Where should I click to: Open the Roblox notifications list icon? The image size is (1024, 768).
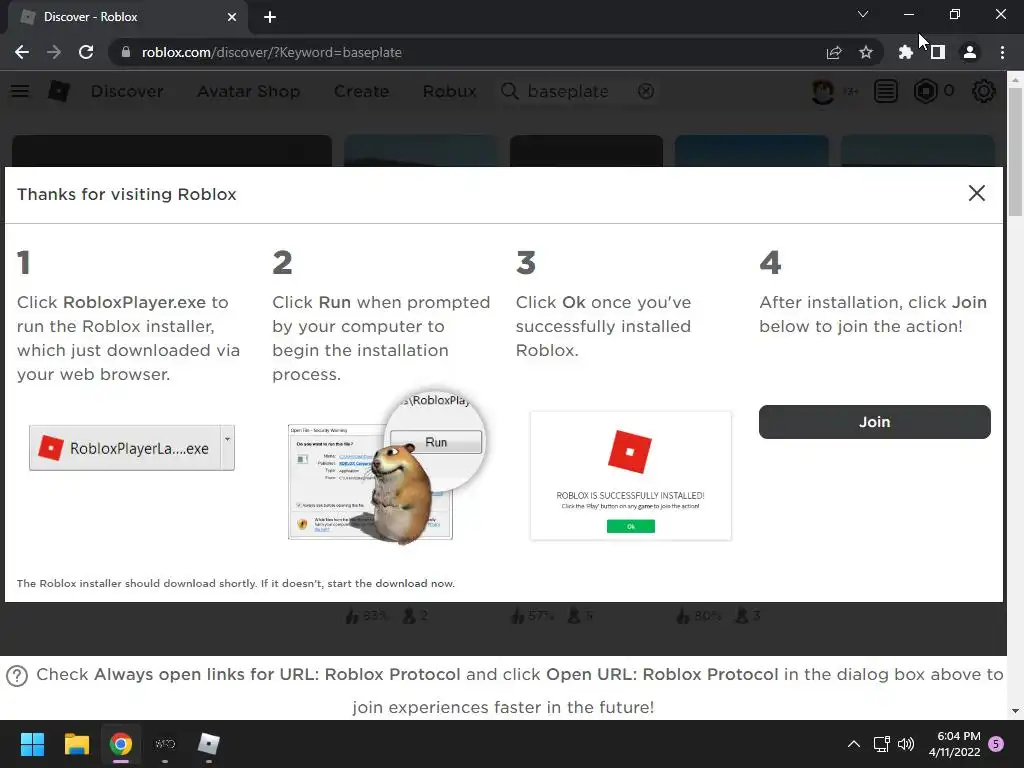pos(886,91)
